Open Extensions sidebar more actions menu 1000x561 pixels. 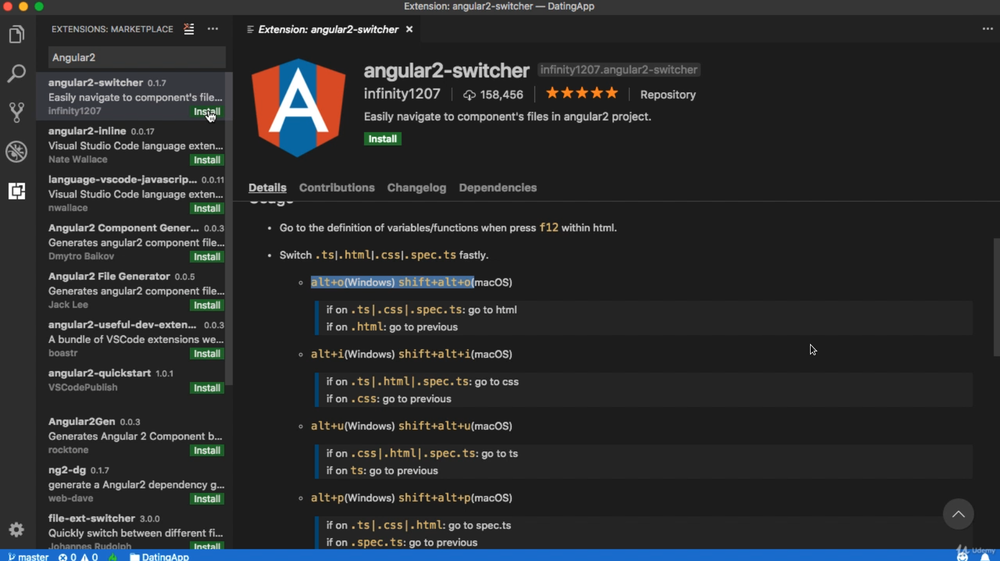pyautogui.click(x=213, y=30)
